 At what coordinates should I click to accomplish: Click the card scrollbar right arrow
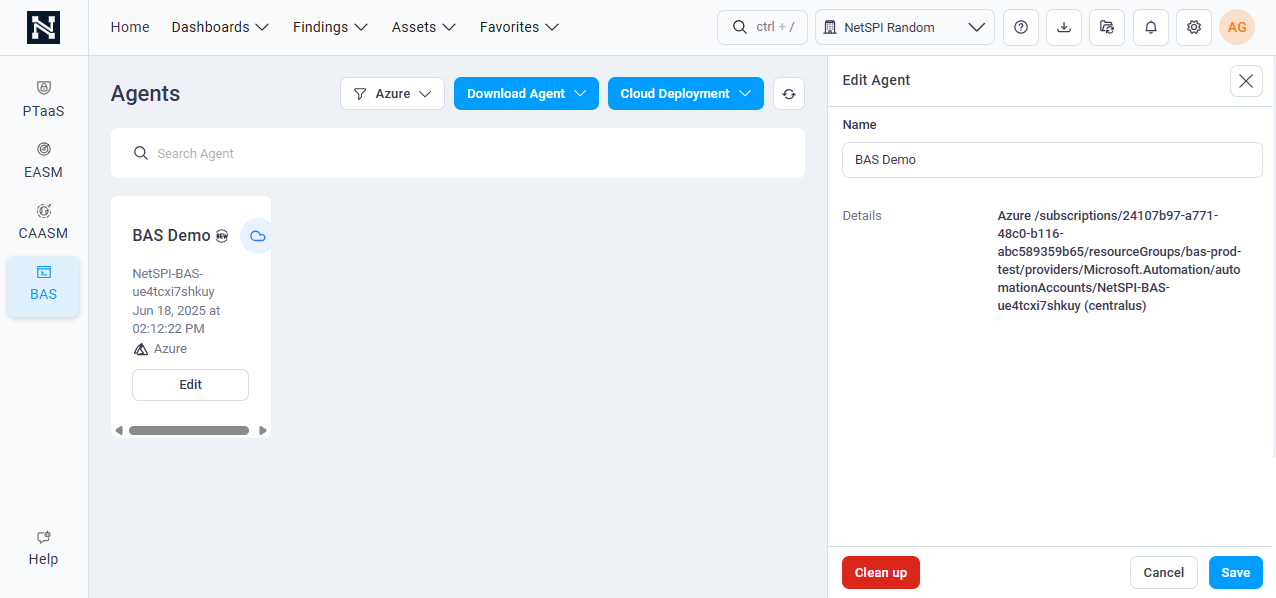263,430
